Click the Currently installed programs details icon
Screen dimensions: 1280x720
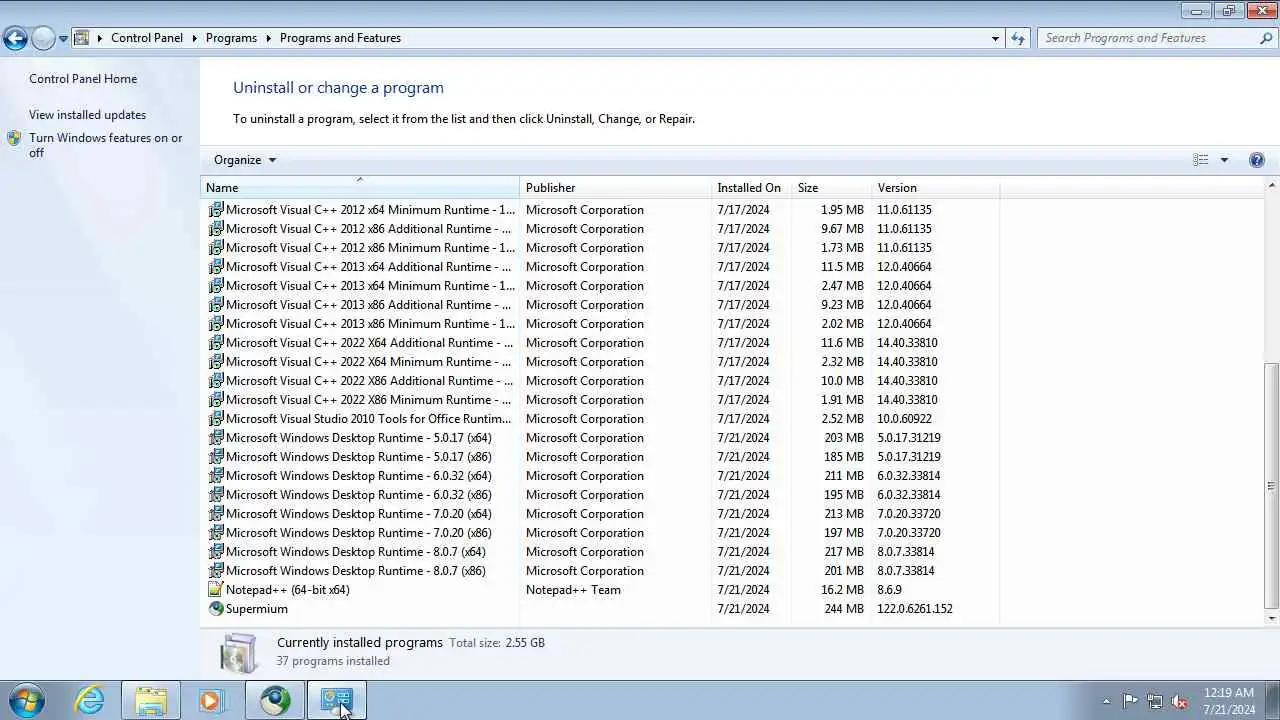(239, 652)
